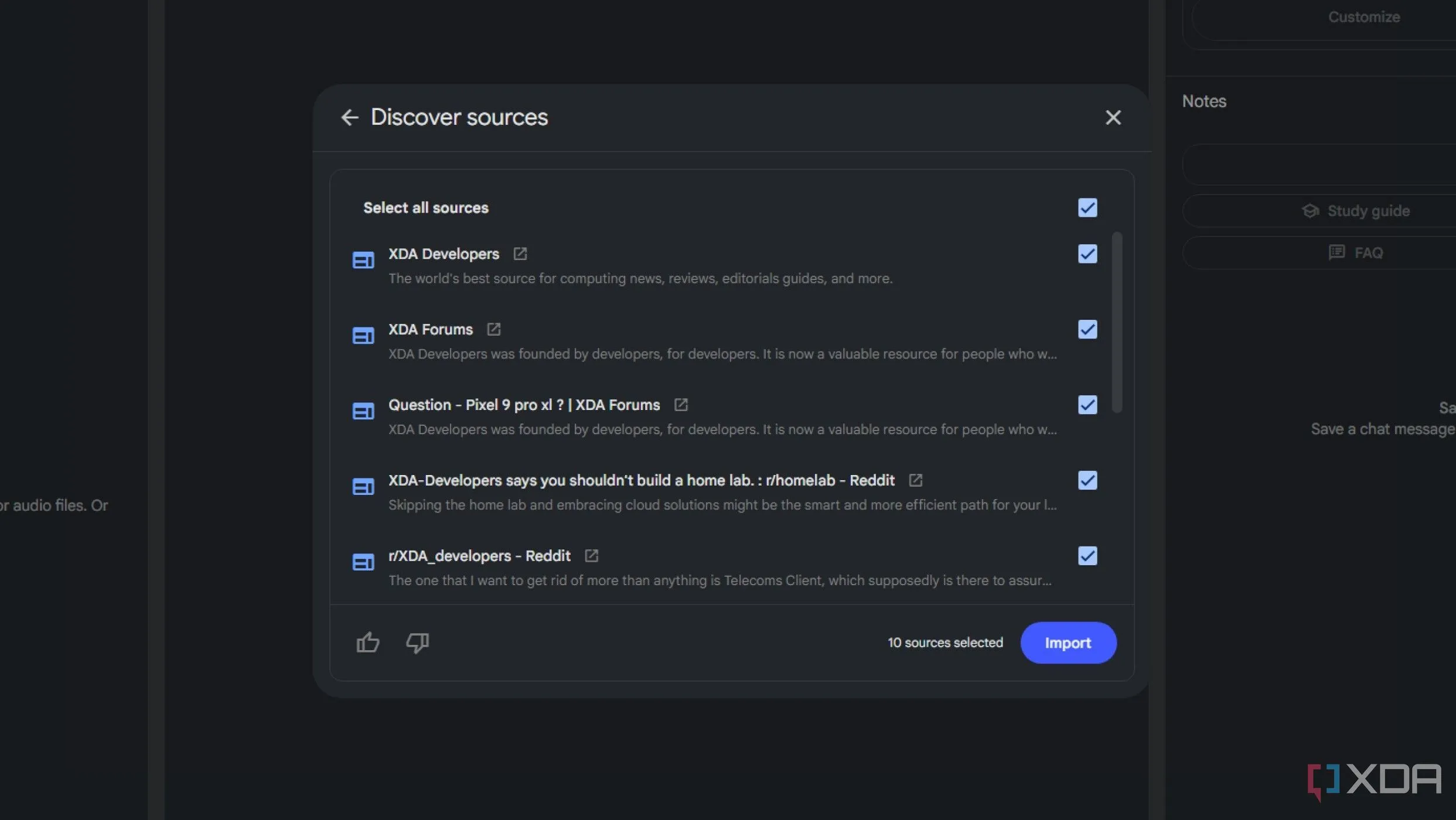Give thumbs up feedback on sources
This screenshot has height=820, width=1456.
pos(368,643)
